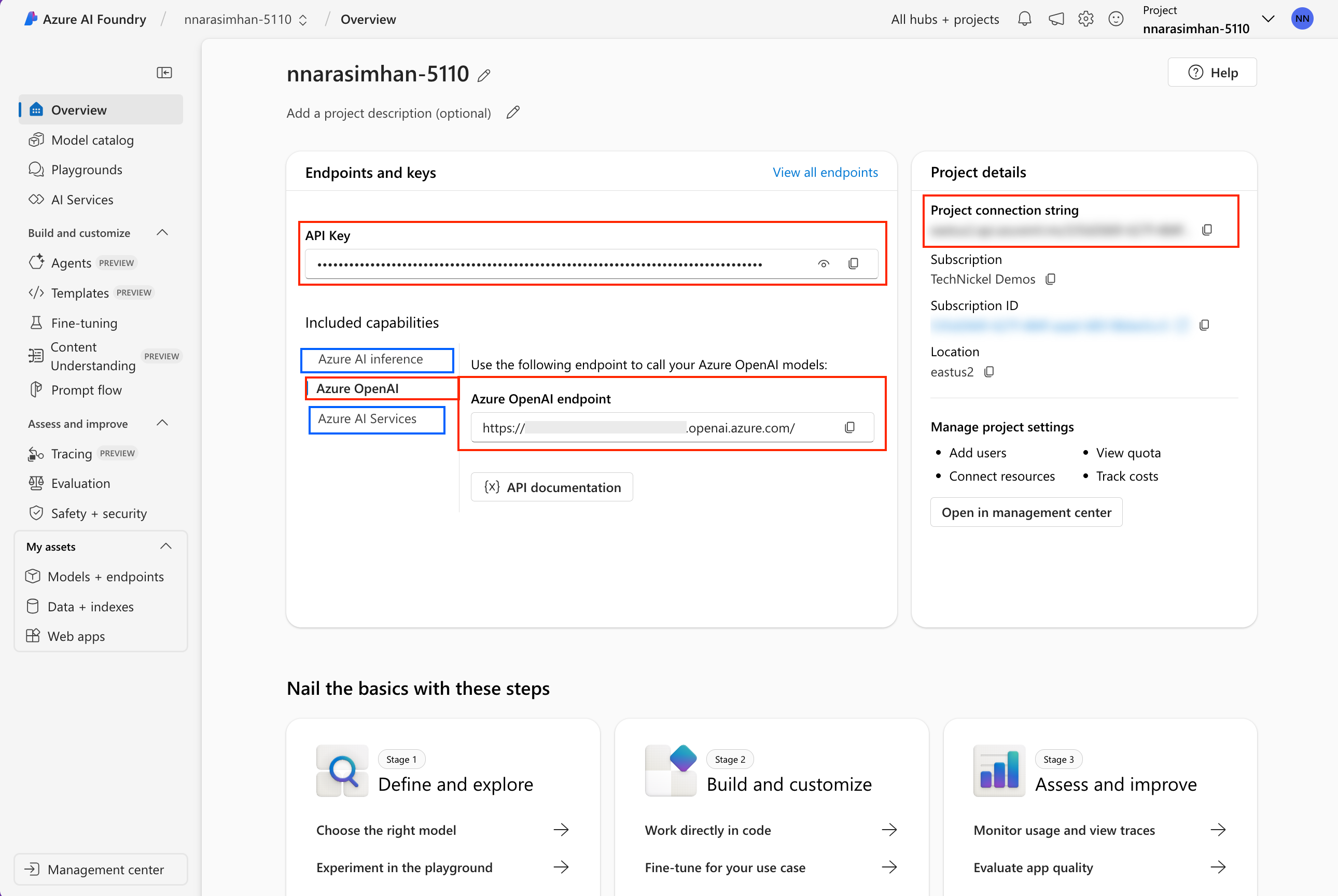Image resolution: width=1338 pixels, height=896 pixels.
Task: Copy the Subscription ID
Action: tap(1204, 325)
